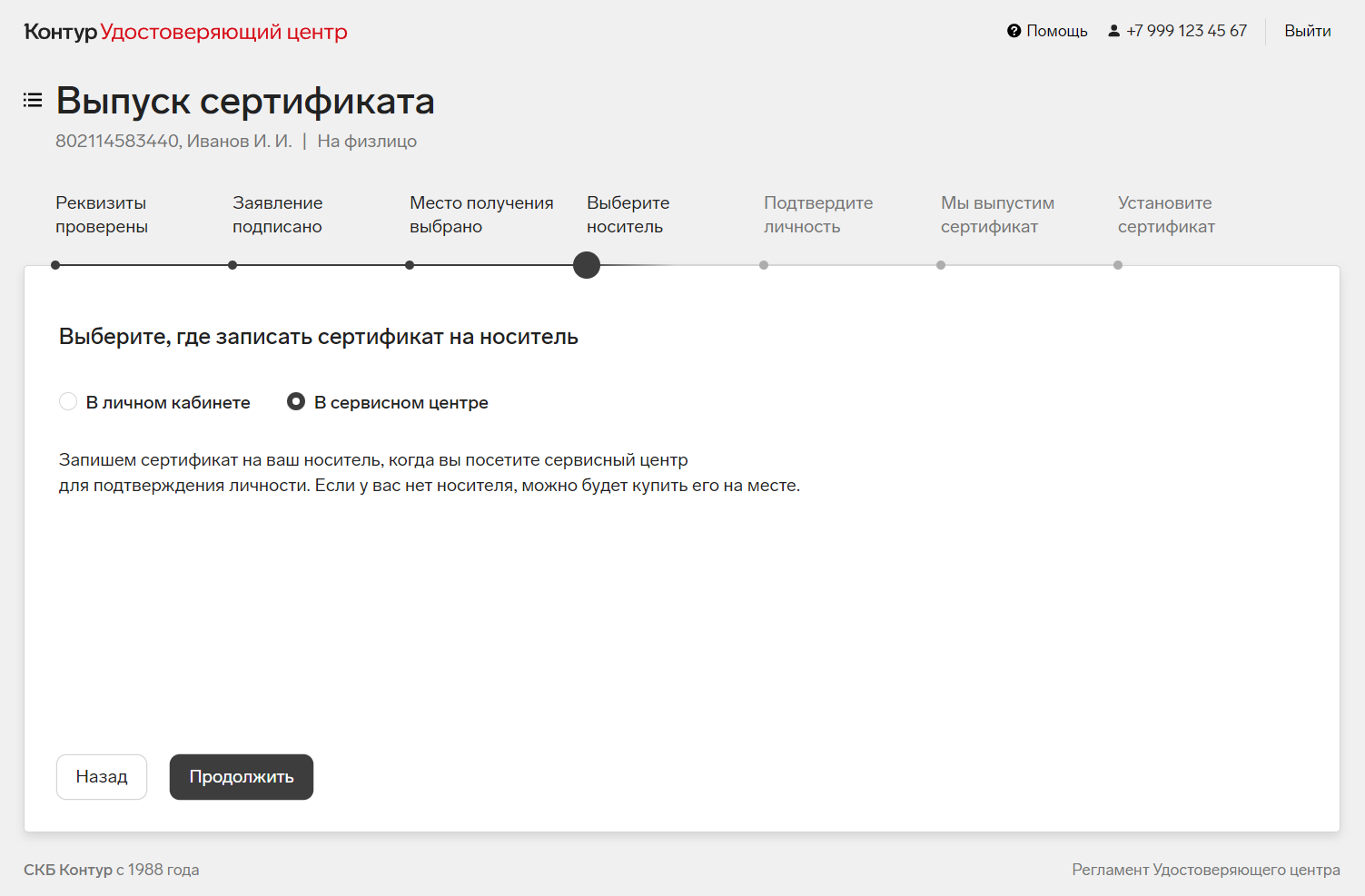This screenshot has width=1365, height=896.
Task: Click the Продолжить button
Action: 242,777
